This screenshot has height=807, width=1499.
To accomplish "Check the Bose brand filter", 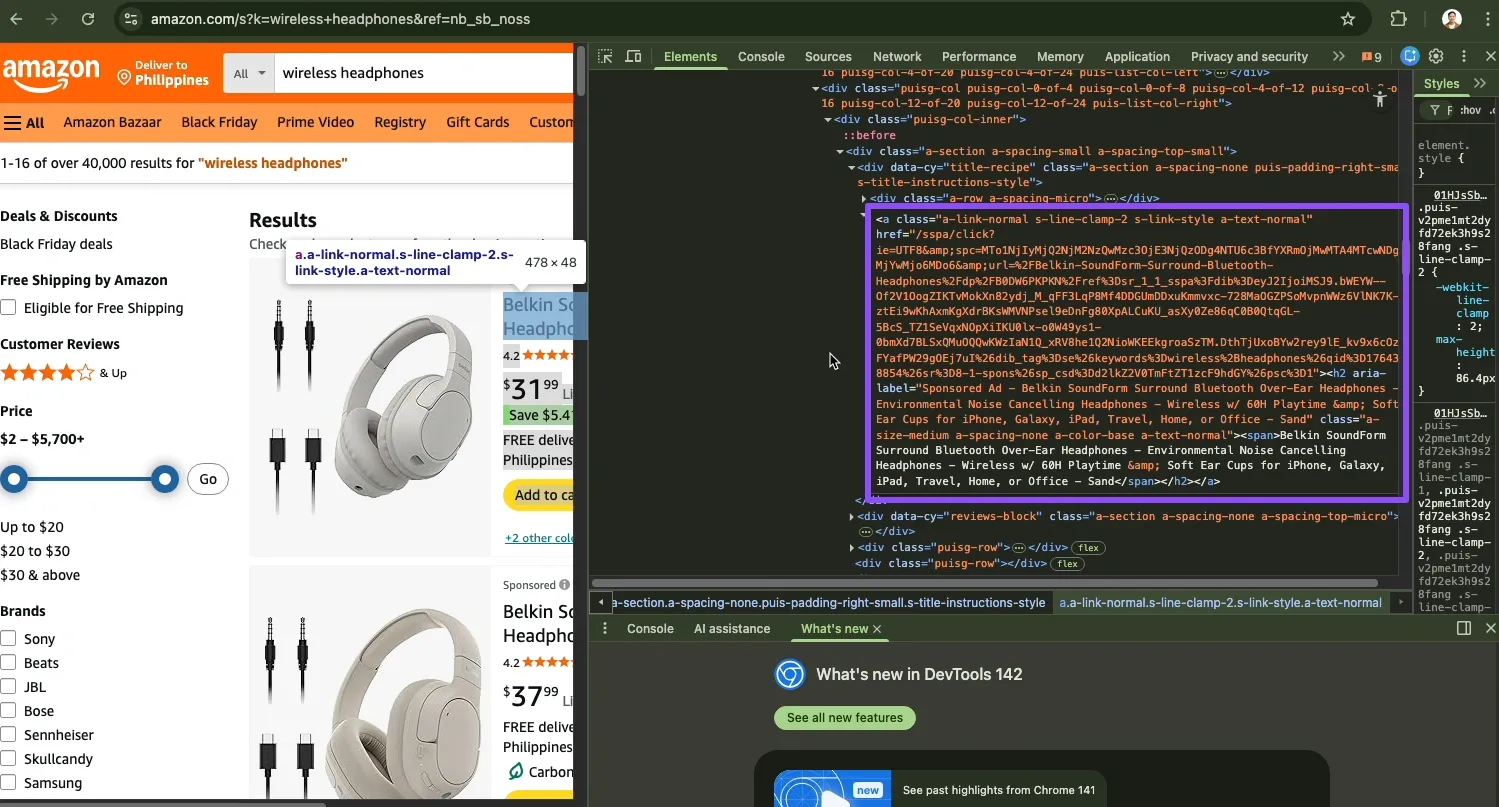I will click(x=9, y=711).
